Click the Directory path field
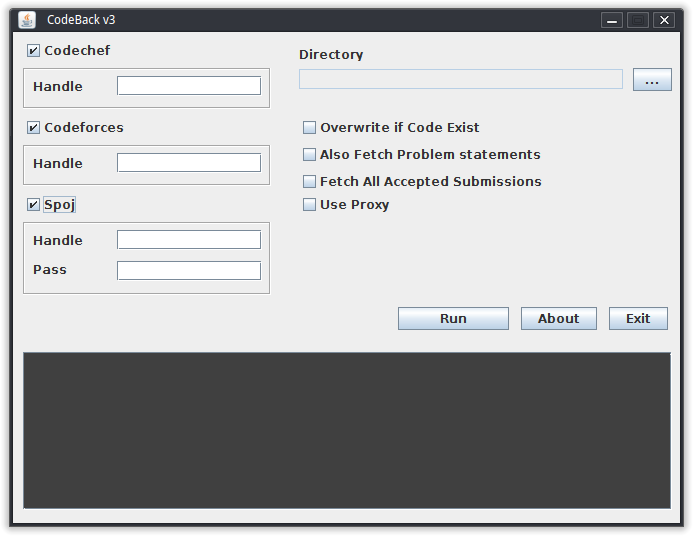The height and width of the screenshot is (536, 693). point(461,79)
